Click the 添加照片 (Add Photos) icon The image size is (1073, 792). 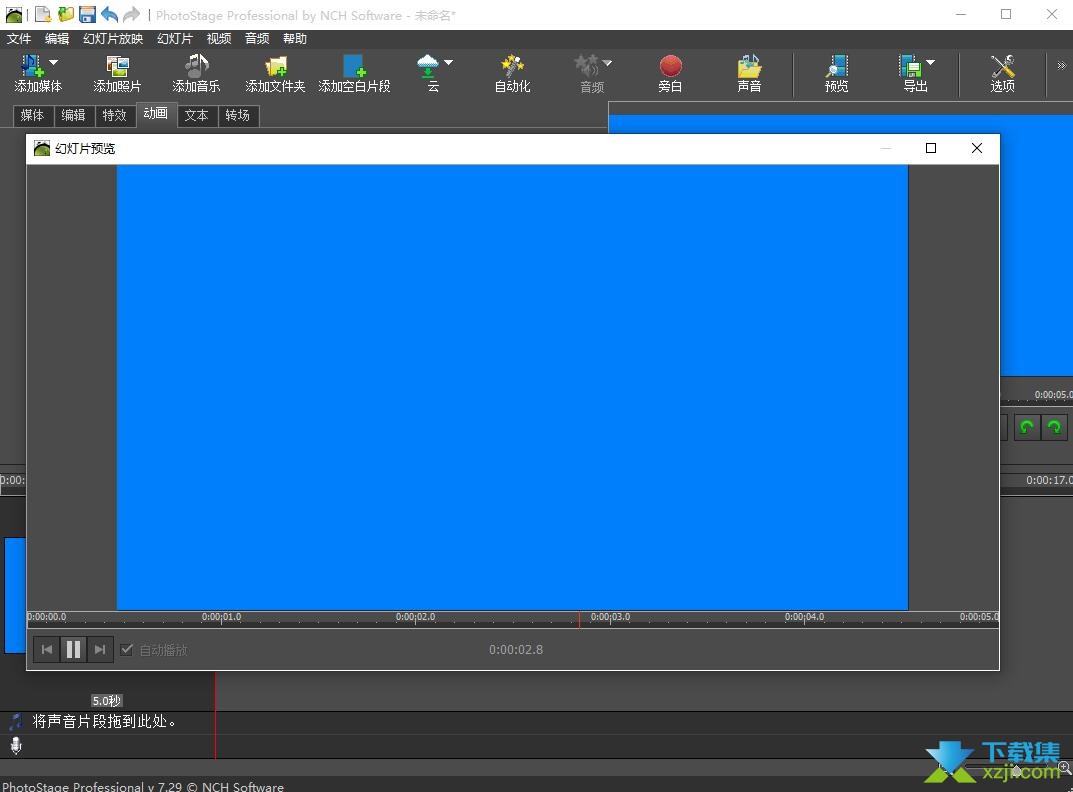(117, 66)
